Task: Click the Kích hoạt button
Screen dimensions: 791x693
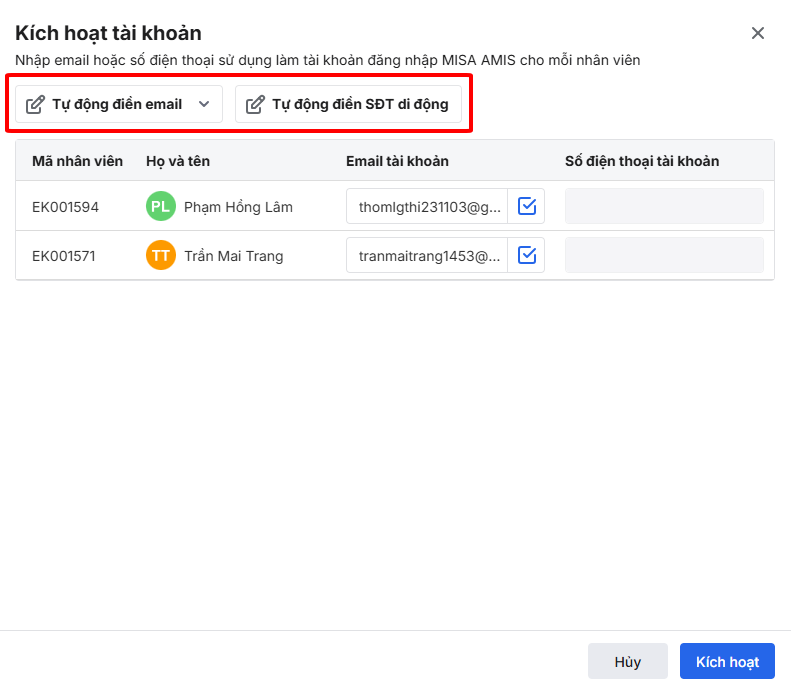Action: (727, 662)
